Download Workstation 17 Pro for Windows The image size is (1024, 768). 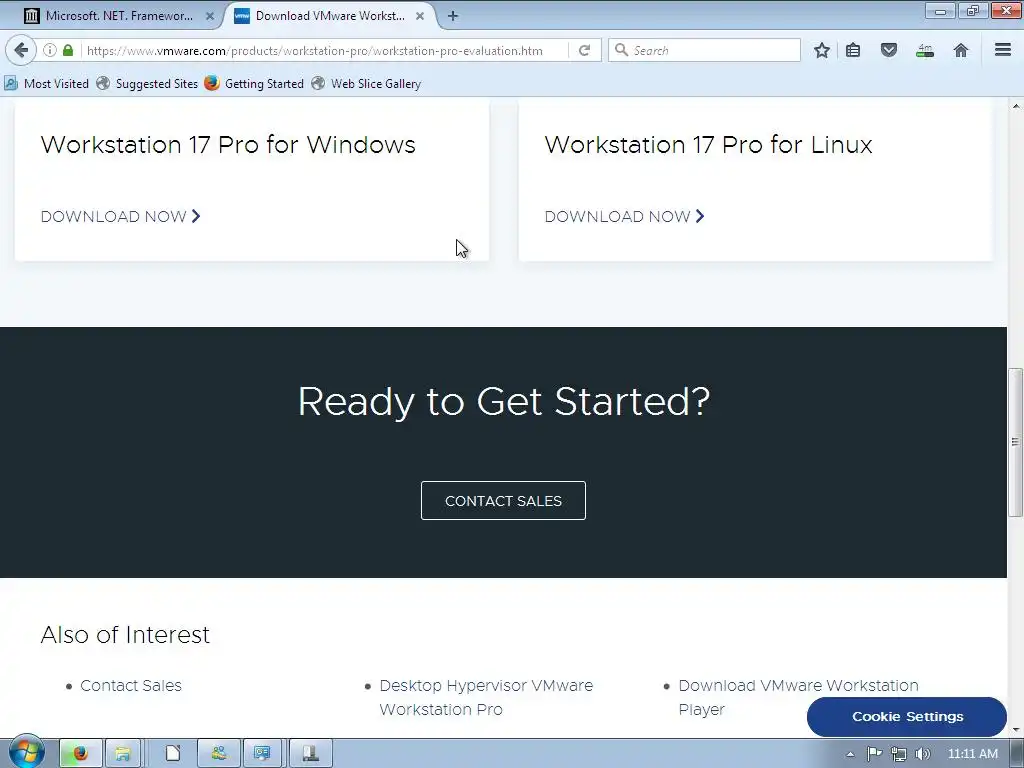pos(120,216)
